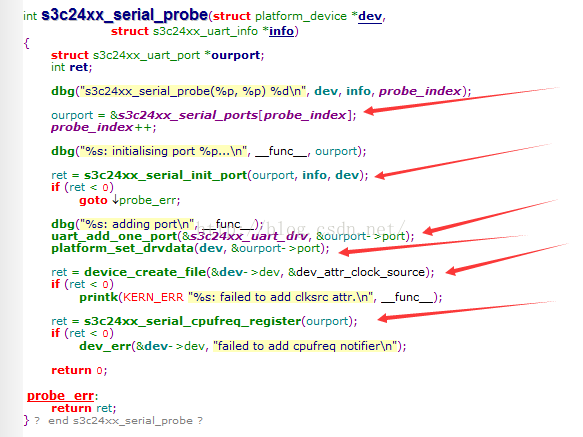The width and height of the screenshot is (583, 437).
Task: Click s3c24xx_serial_cpufreq_register function call
Action: tap(193, 321)
